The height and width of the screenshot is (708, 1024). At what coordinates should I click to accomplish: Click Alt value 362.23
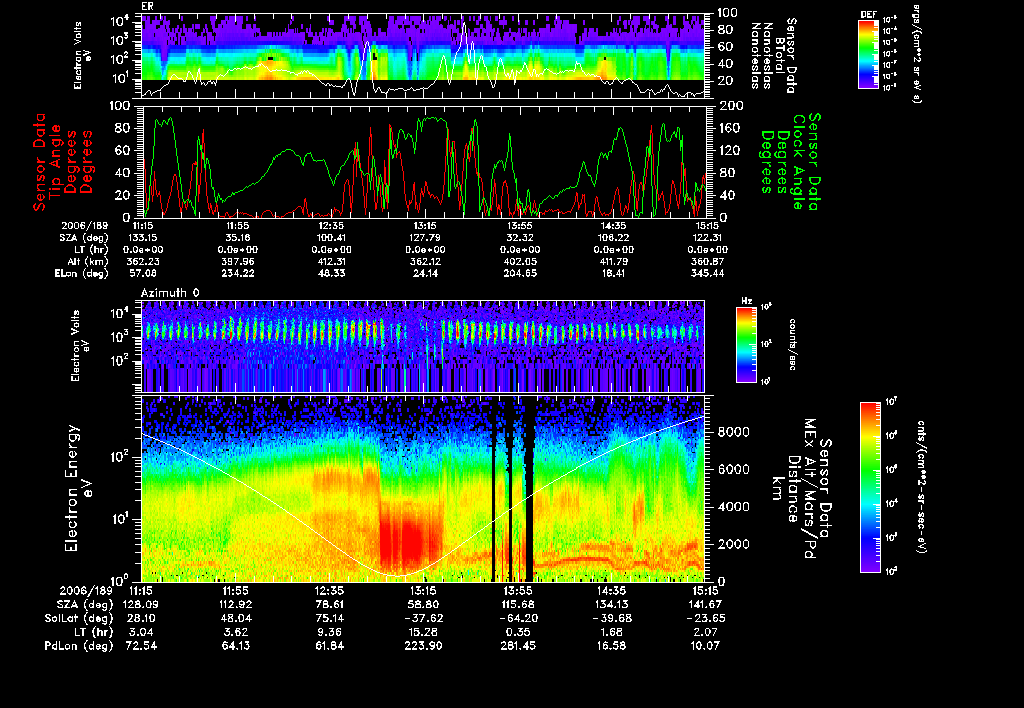click(x=144, y=262)
